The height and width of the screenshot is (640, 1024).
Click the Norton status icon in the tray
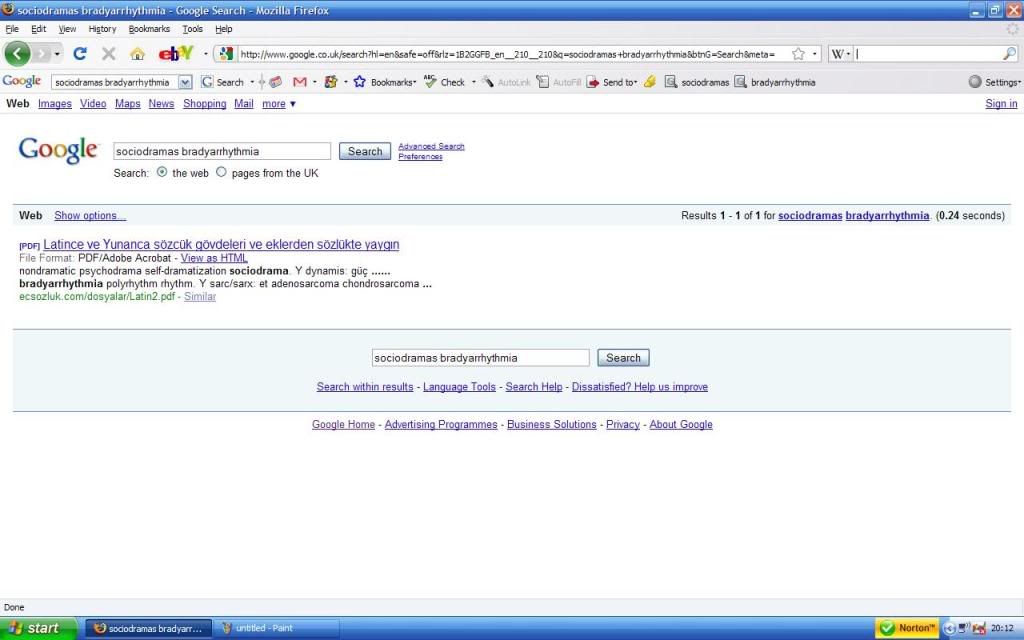(907, 628)
